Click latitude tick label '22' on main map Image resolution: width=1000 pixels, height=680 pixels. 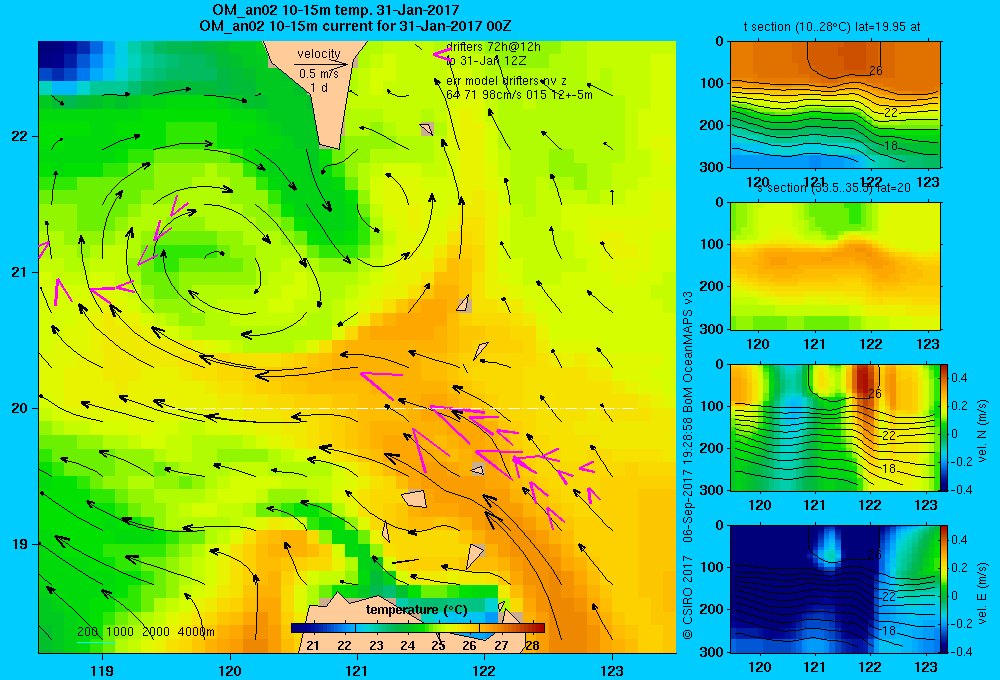click(x=19, y=137)
